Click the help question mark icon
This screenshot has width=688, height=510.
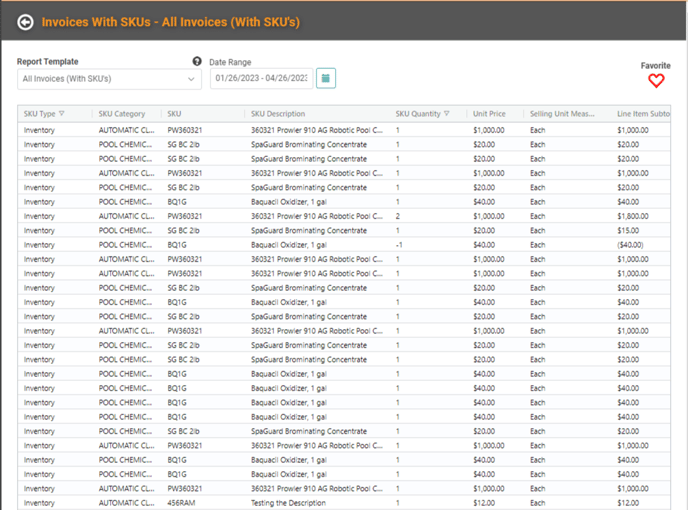tap(197, 62)
